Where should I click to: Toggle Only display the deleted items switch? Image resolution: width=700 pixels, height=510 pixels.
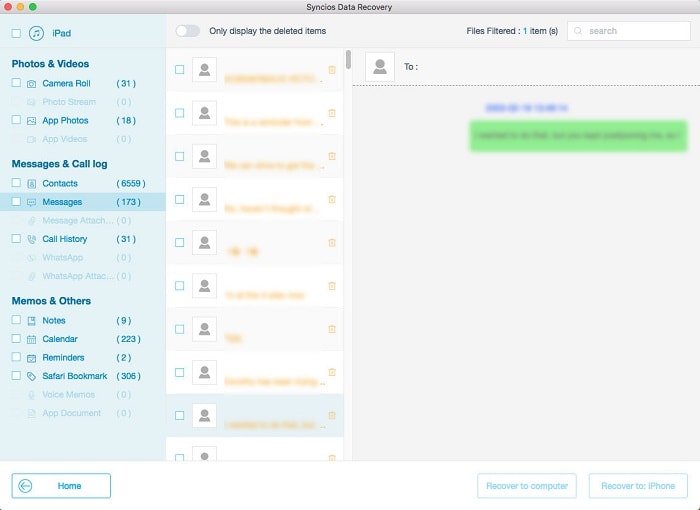(x=188, y=31)
